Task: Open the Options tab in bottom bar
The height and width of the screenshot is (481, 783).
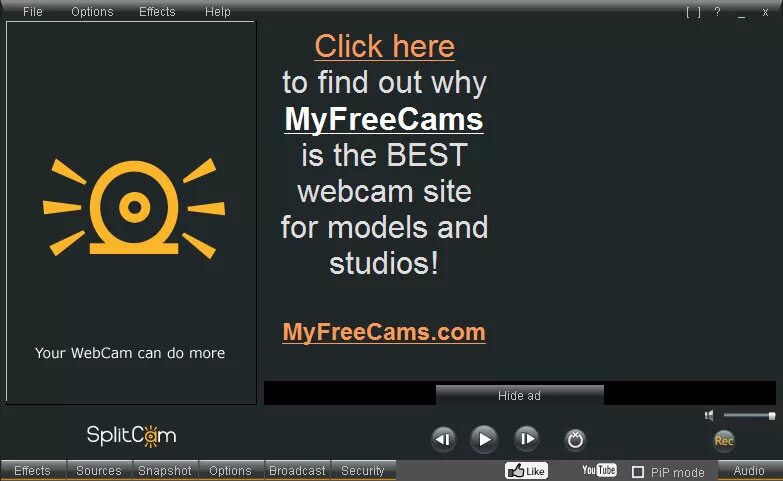Action: coord(231,471)
